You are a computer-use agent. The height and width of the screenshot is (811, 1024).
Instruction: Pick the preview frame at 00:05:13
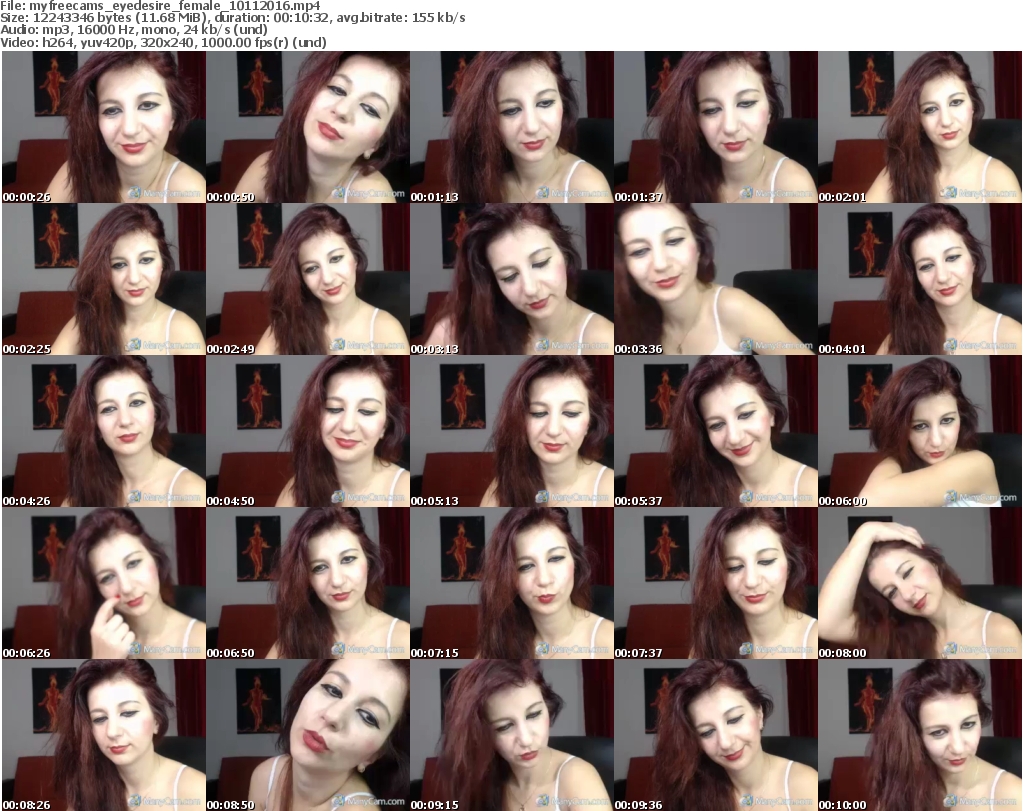(x=511, y=431)
